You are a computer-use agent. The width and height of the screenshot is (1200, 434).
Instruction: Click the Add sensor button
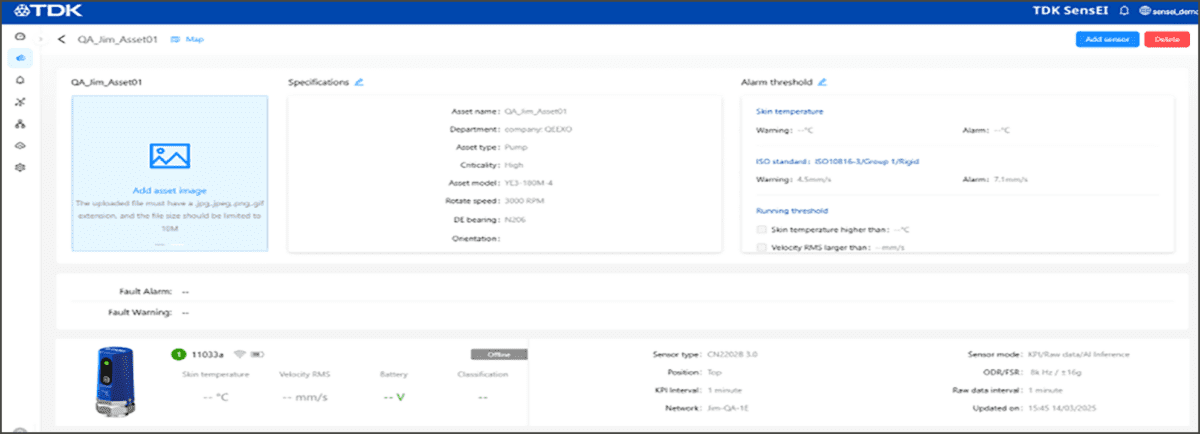pyautogui.click(x=1107, y=39)
